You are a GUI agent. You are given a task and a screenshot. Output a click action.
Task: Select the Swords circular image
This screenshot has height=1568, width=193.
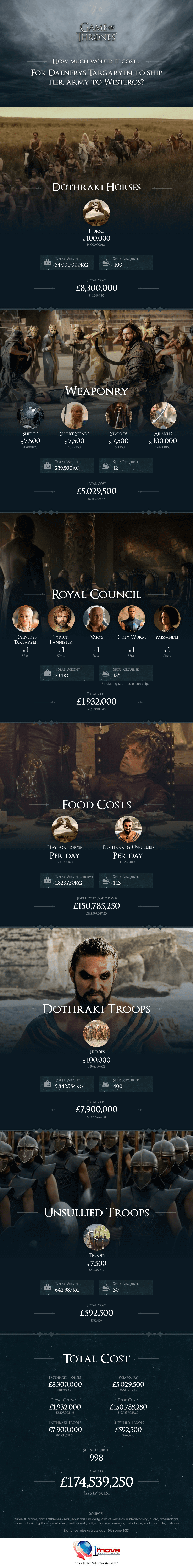click(119, 415)
